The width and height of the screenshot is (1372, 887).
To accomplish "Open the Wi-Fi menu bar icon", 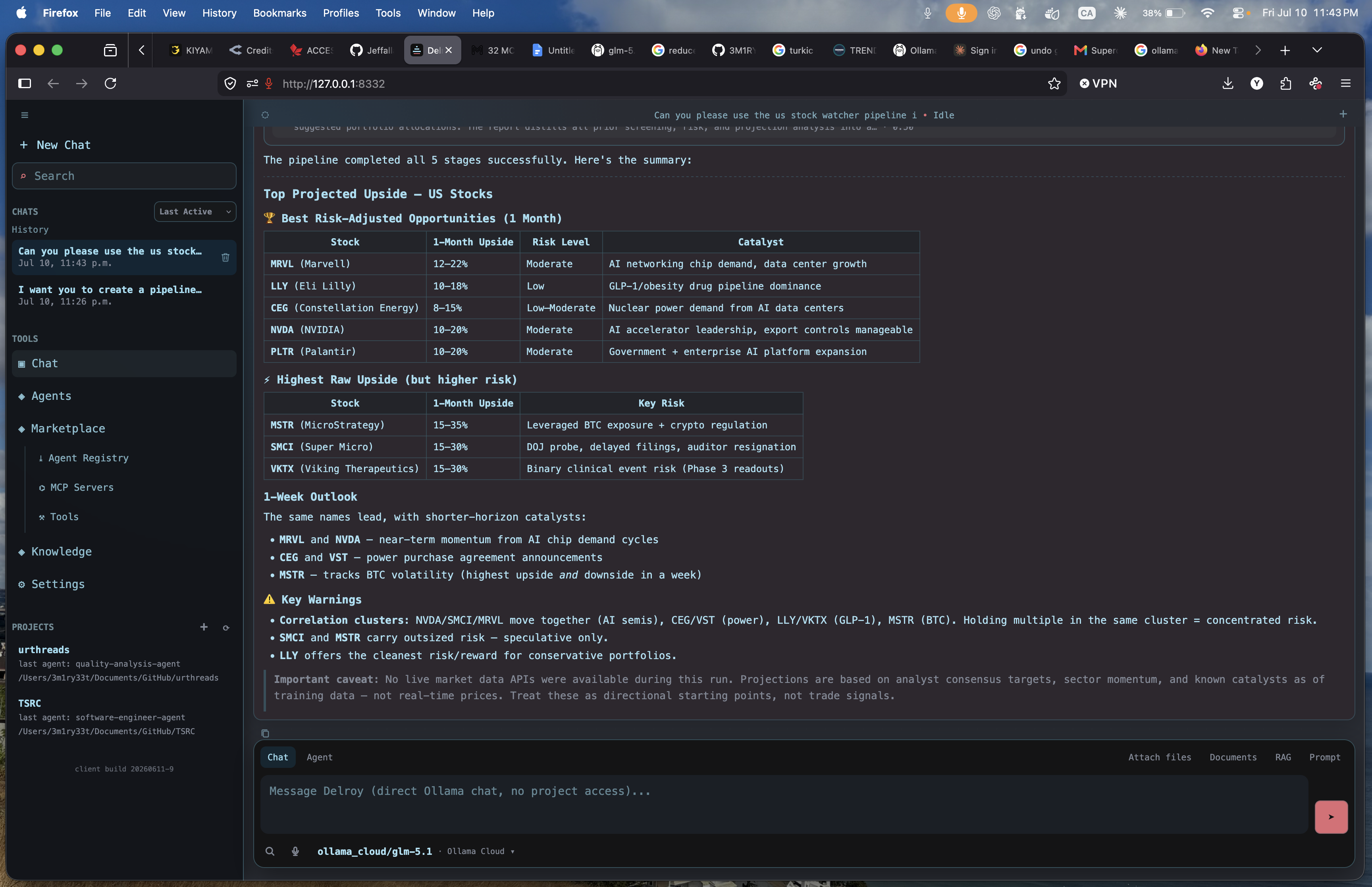I will 1207,13.
